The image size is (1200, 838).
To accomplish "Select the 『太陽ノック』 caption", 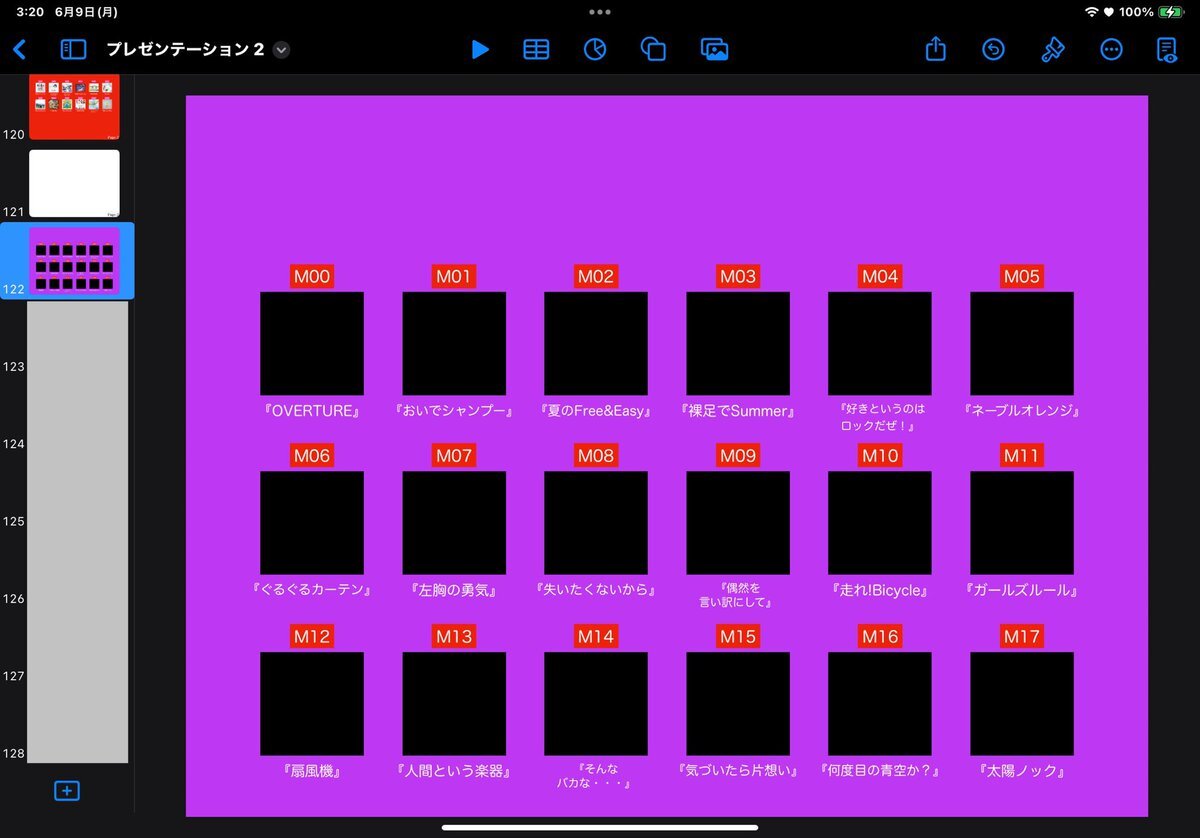I will coord(1022,771).
